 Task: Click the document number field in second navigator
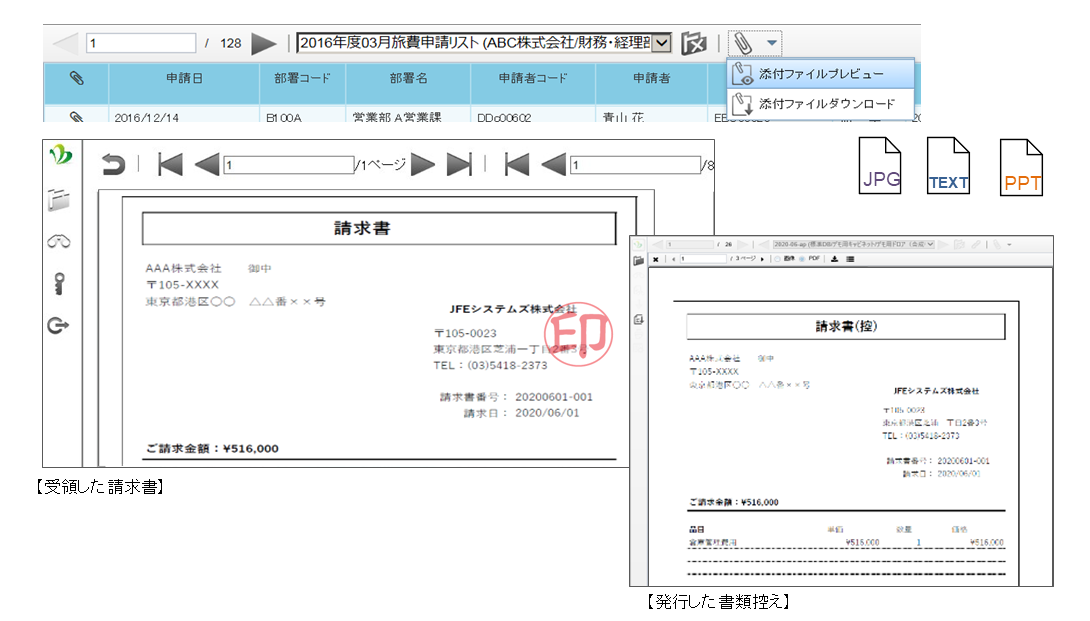click(635, 165)
